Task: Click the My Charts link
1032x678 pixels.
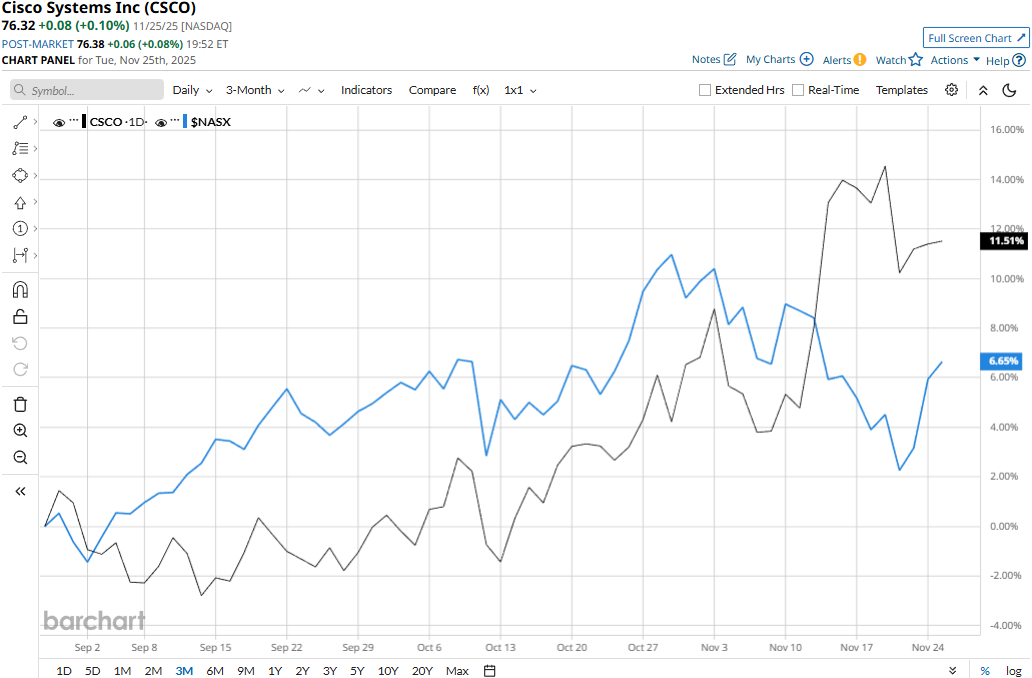Action: pos(770,59)
